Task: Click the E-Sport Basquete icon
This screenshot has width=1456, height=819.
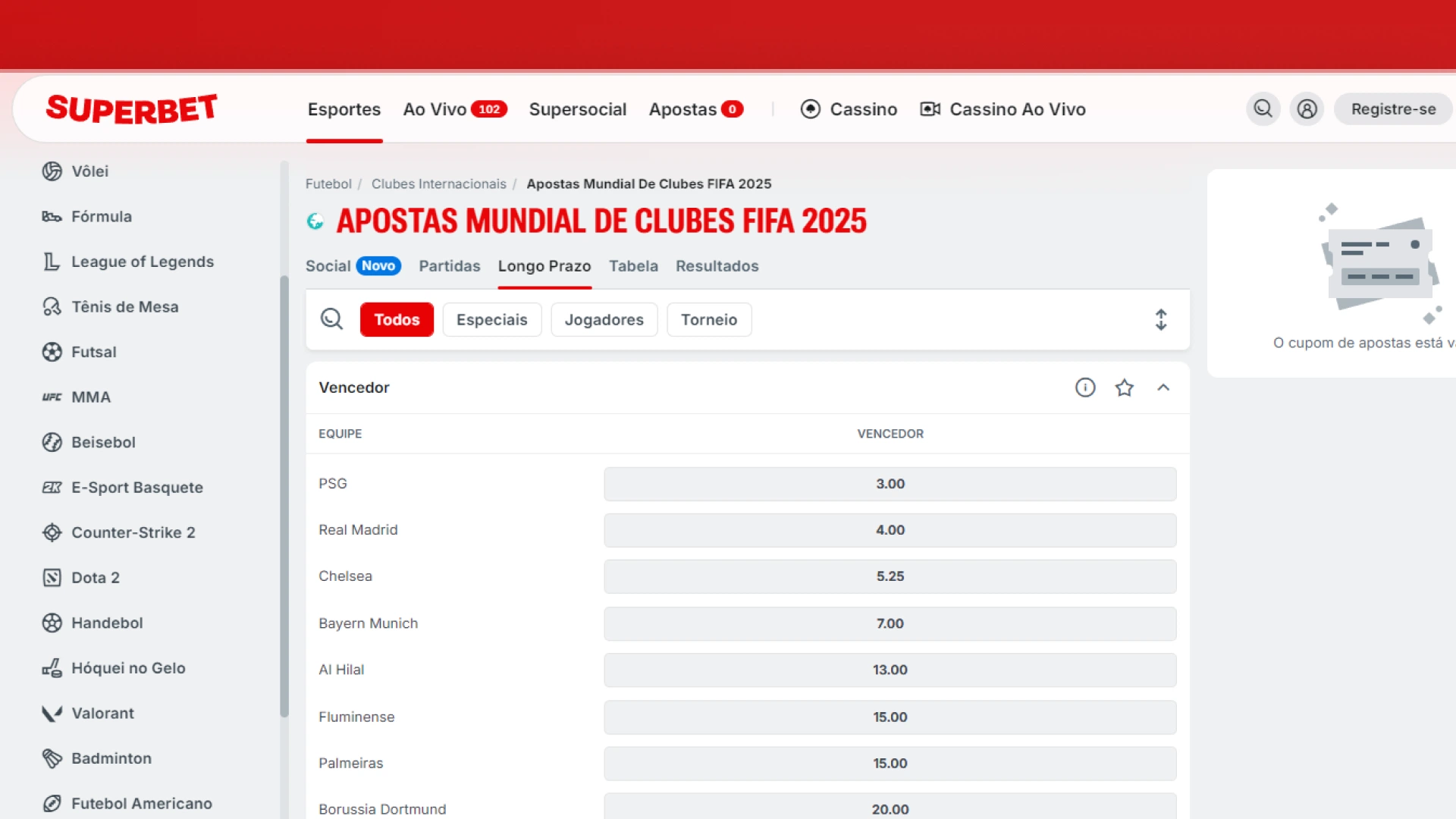Action: point(52,488)
